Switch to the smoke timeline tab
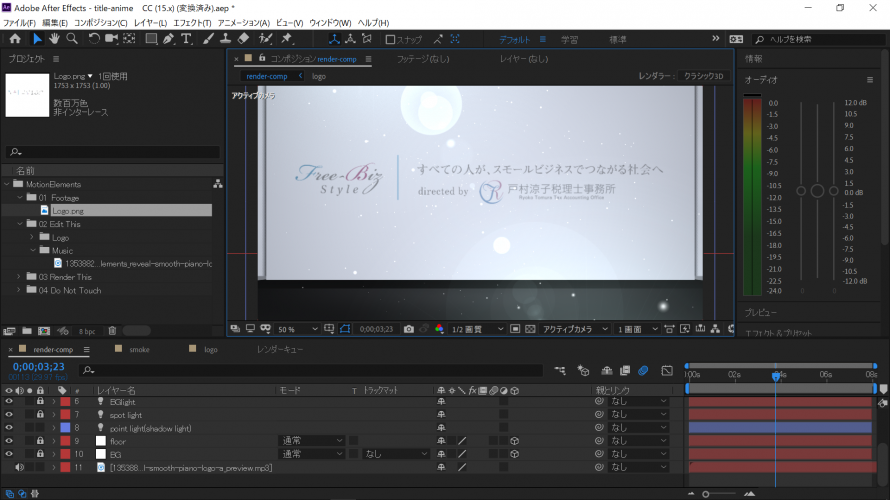 (x=139, y=350)
